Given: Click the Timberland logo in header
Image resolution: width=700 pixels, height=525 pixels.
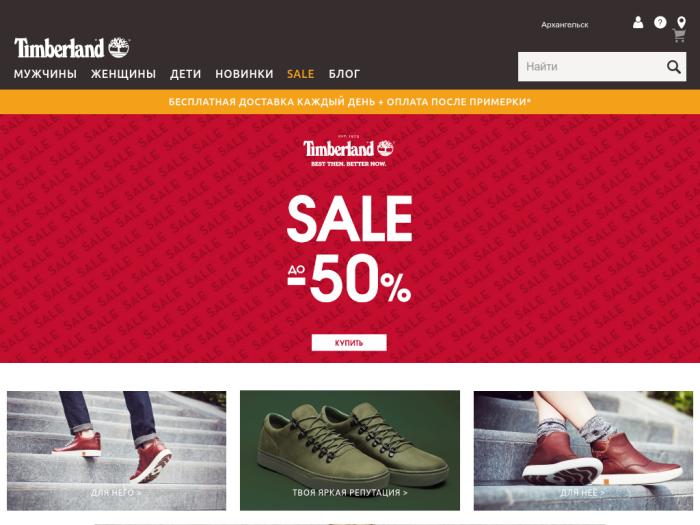Looking at the screenshot, I should pyautogui.click(x=72, y=48).
